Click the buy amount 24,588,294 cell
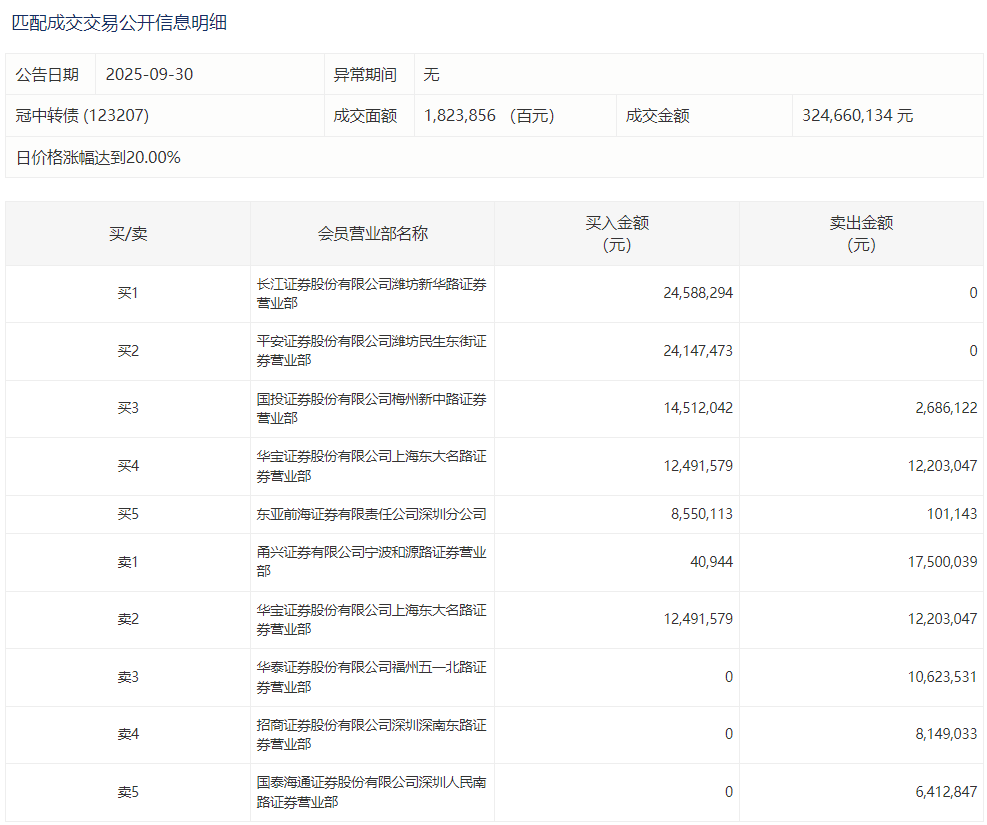 697,293
